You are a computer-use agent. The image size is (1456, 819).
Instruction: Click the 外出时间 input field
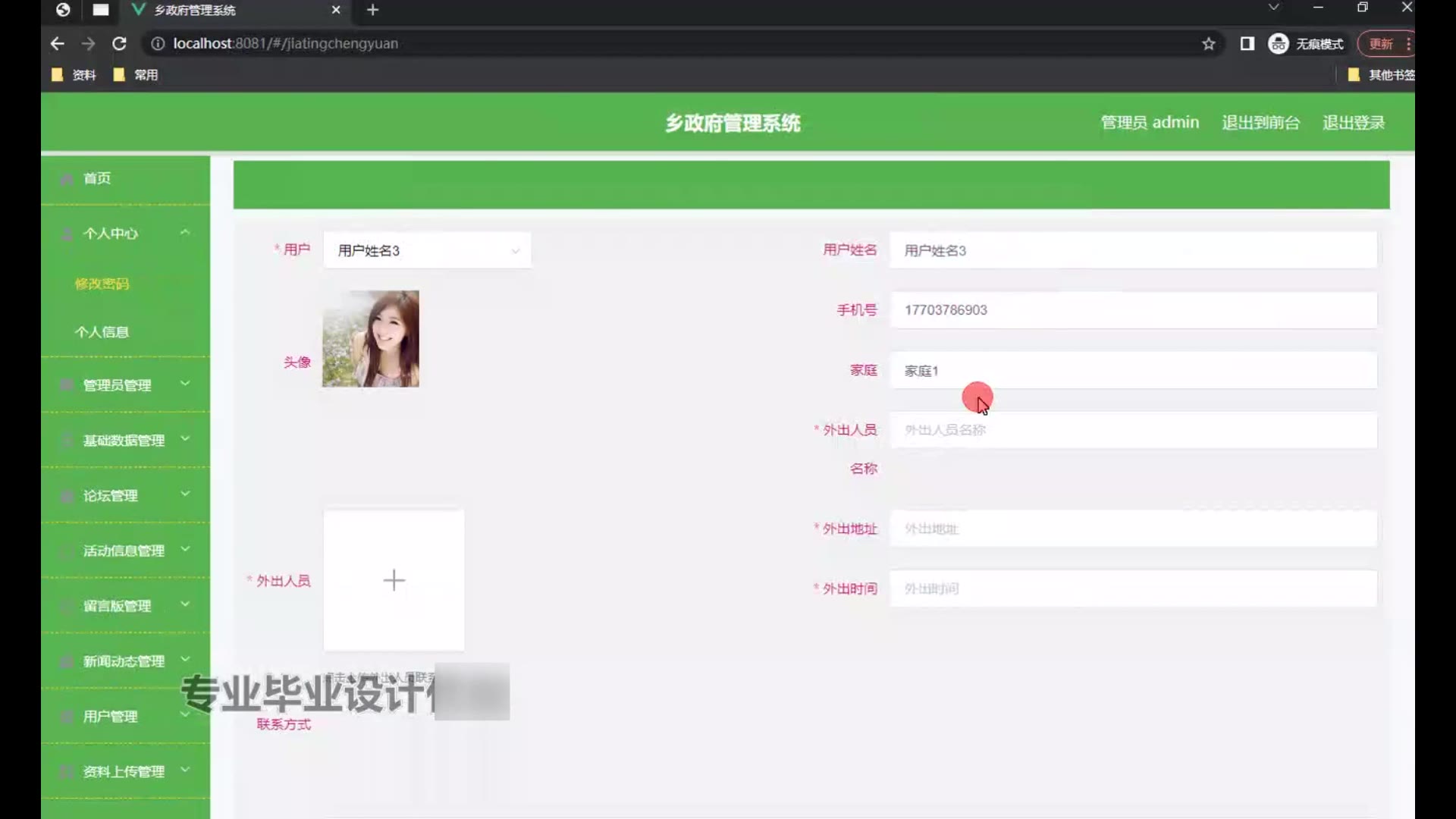1133,588
